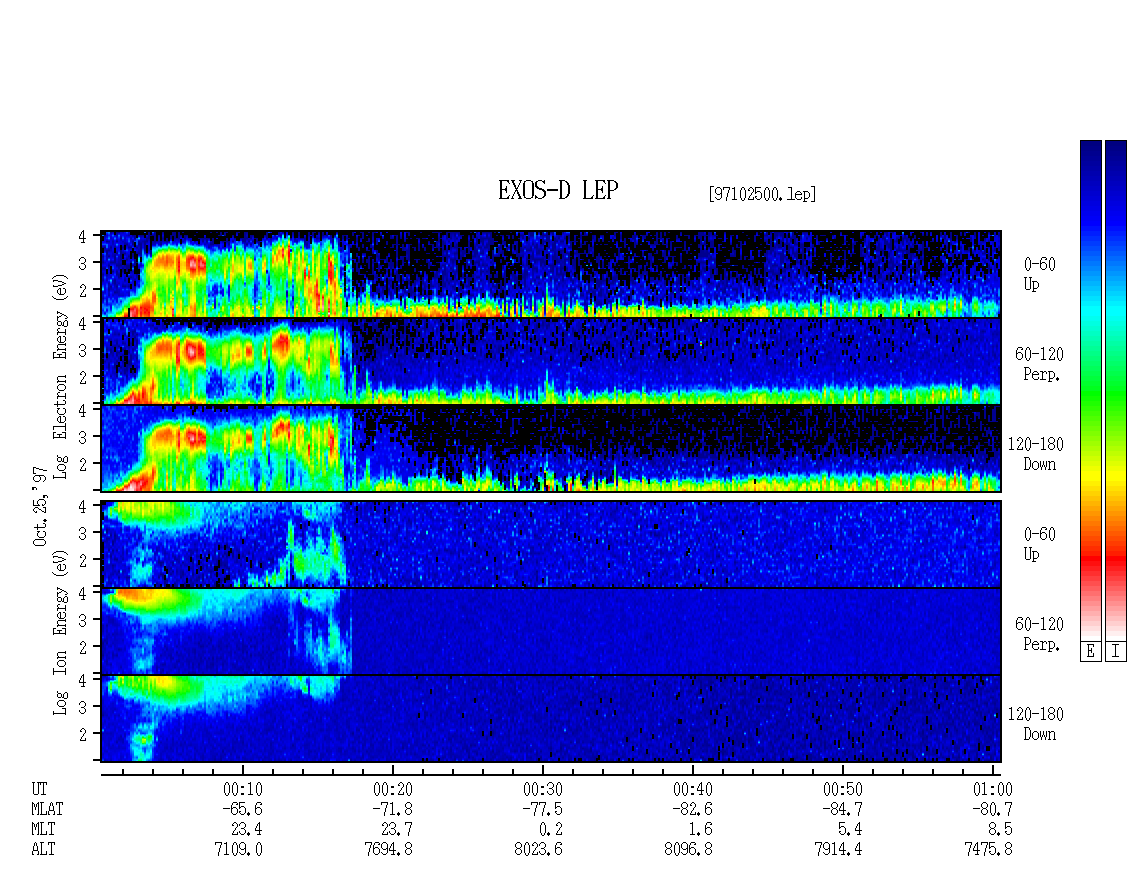Click the MLAT row label

[48, 809]
